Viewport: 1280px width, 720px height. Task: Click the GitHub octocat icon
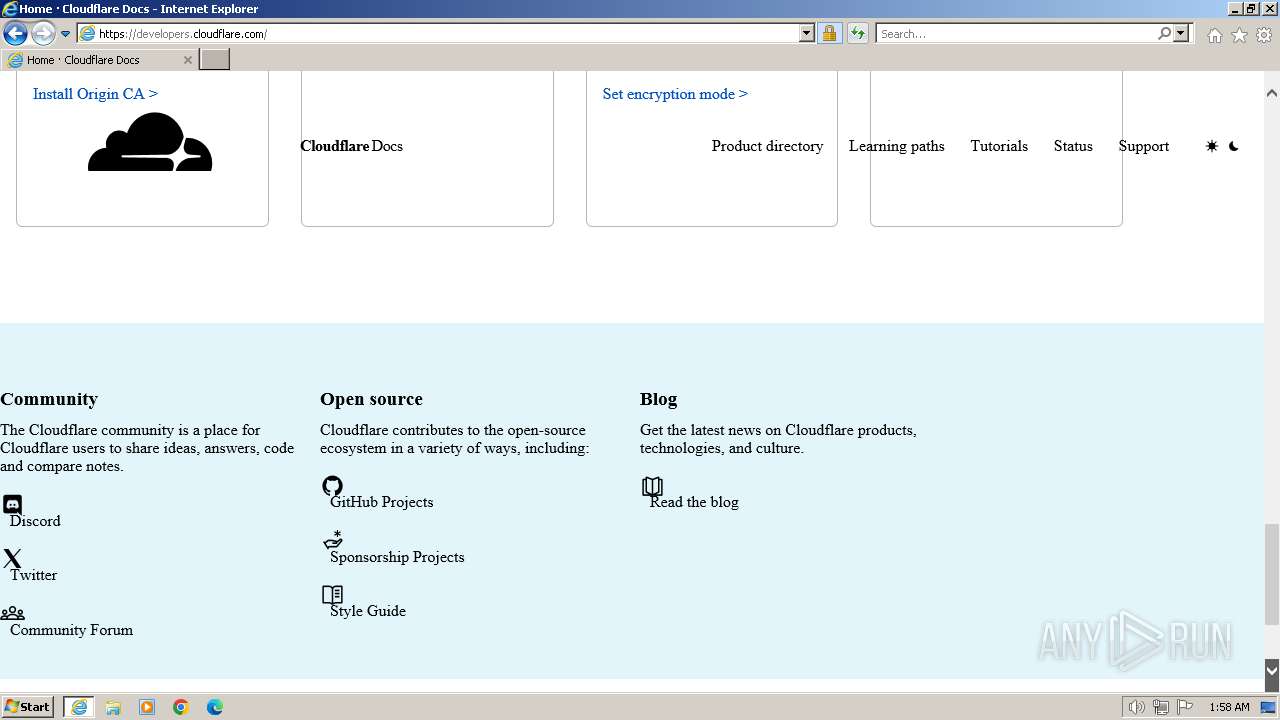click(332, 486)
